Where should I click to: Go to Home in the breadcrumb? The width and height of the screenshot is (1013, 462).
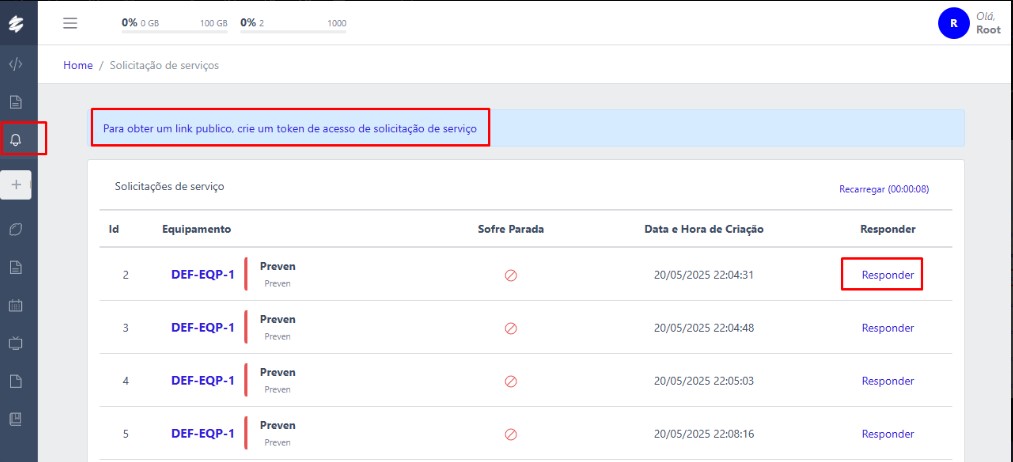click(78, 65)
